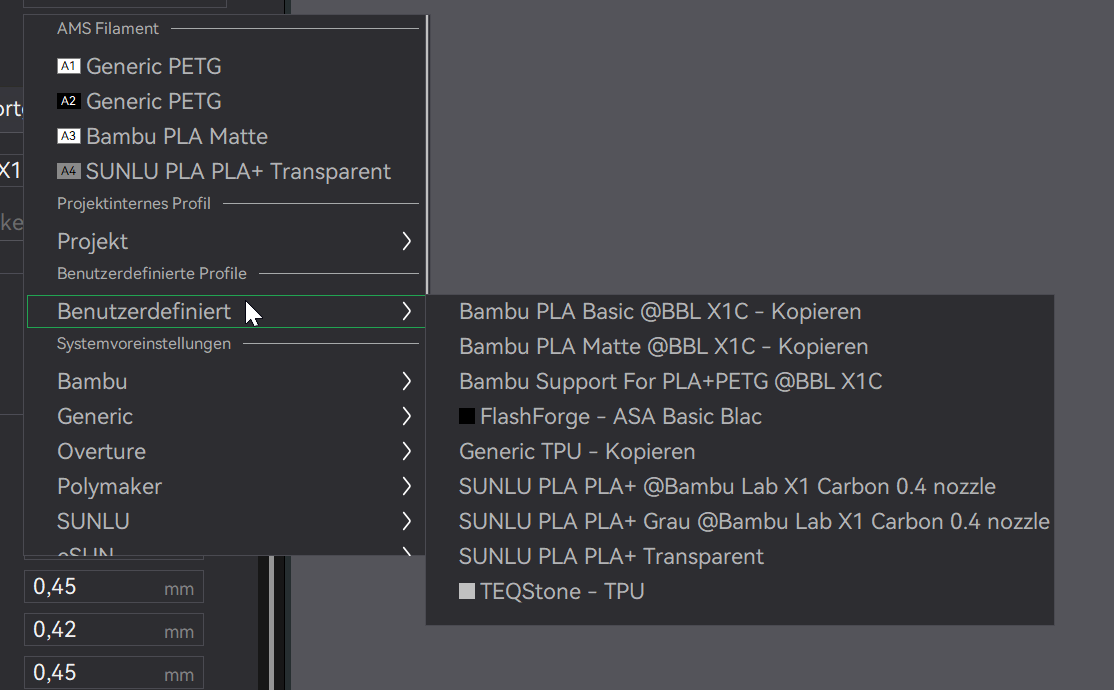This screenshot has height=690, width=1114.
Task: Open the Benutzerdefiniert submenu
Action: [226, 311]
